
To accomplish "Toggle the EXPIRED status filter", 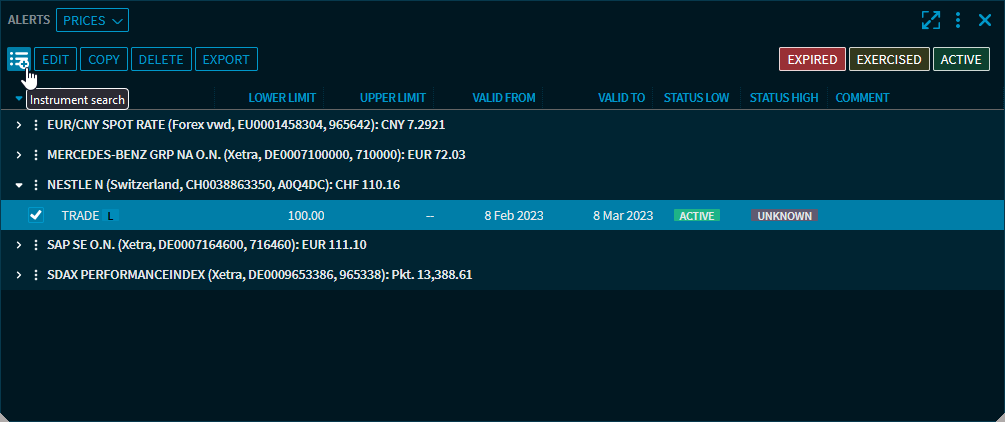I will pos(812,59).
